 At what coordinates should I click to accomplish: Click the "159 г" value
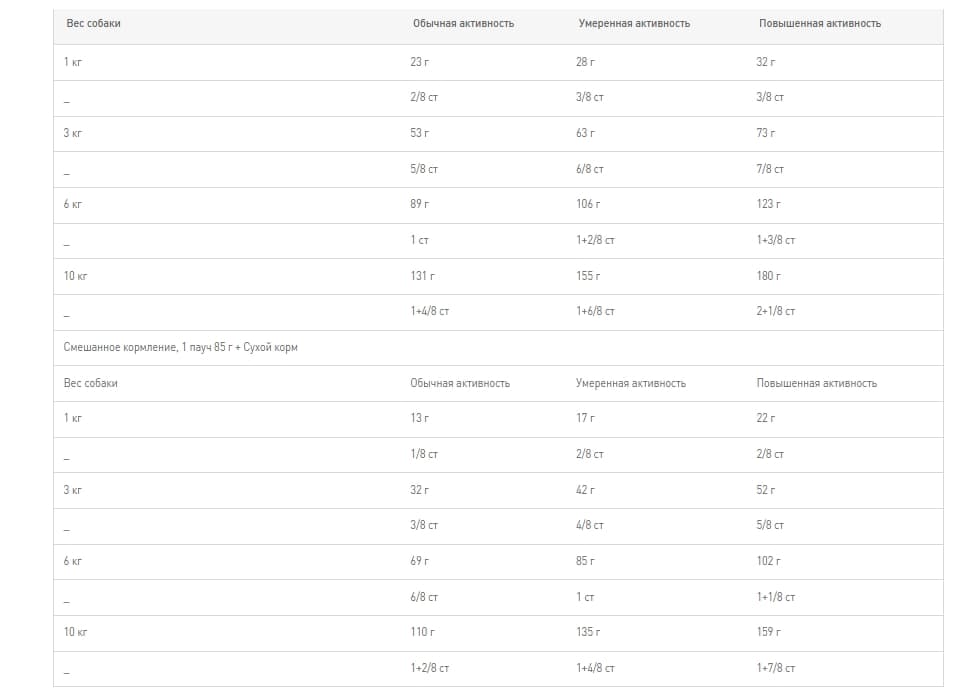(x=769, y=632)
